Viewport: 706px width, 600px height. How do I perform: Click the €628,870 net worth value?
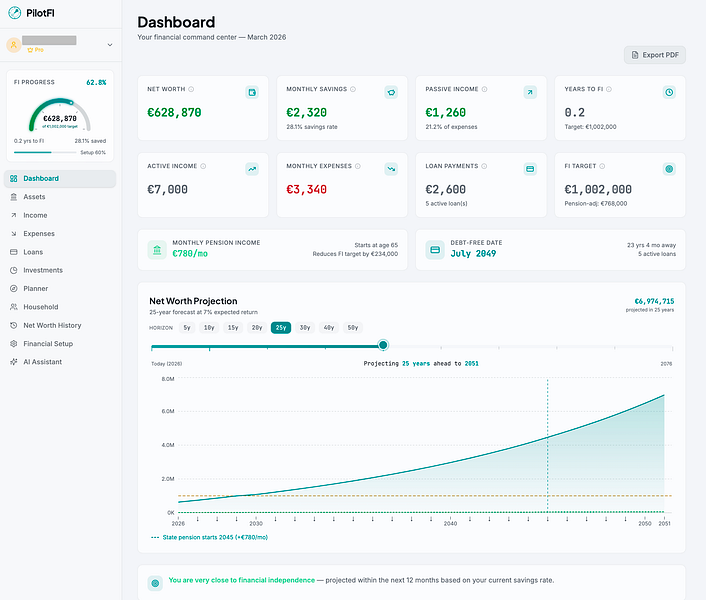174,113
